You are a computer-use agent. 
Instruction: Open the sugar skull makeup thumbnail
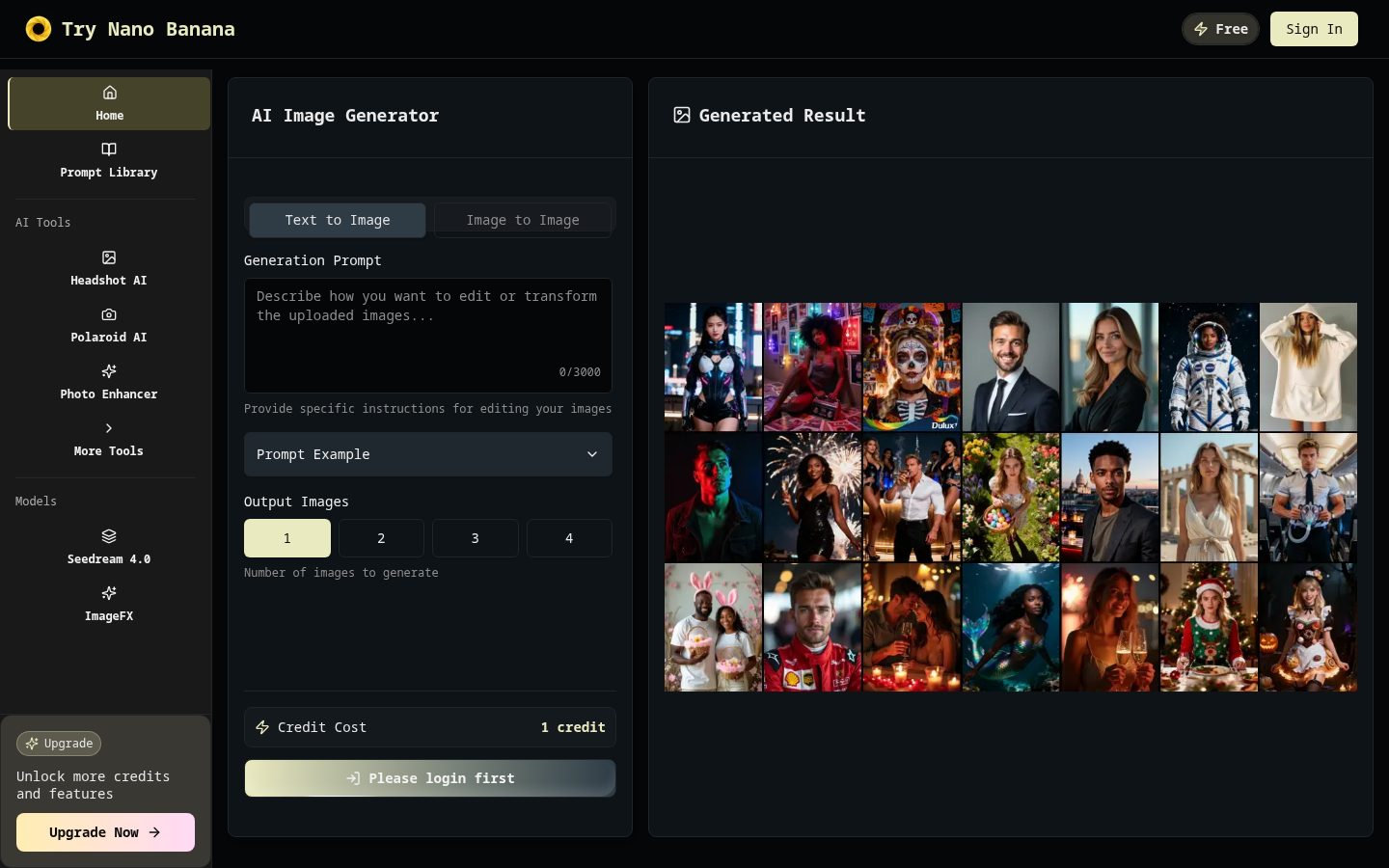point(912,366)
